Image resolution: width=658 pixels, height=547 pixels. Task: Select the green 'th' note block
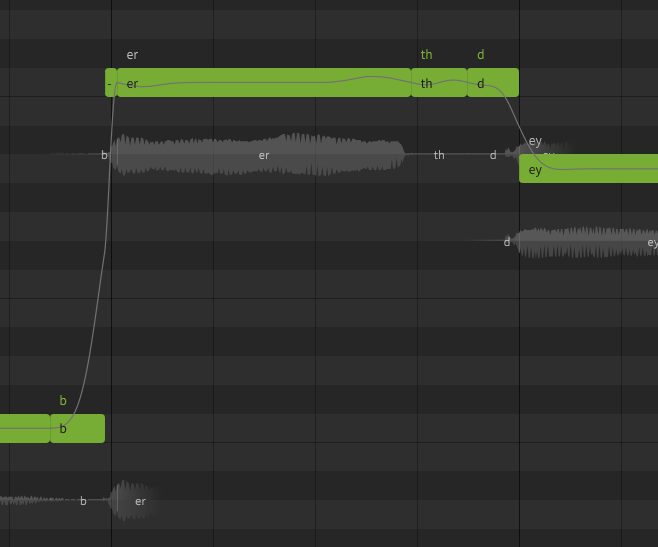[x=439, y=83]
